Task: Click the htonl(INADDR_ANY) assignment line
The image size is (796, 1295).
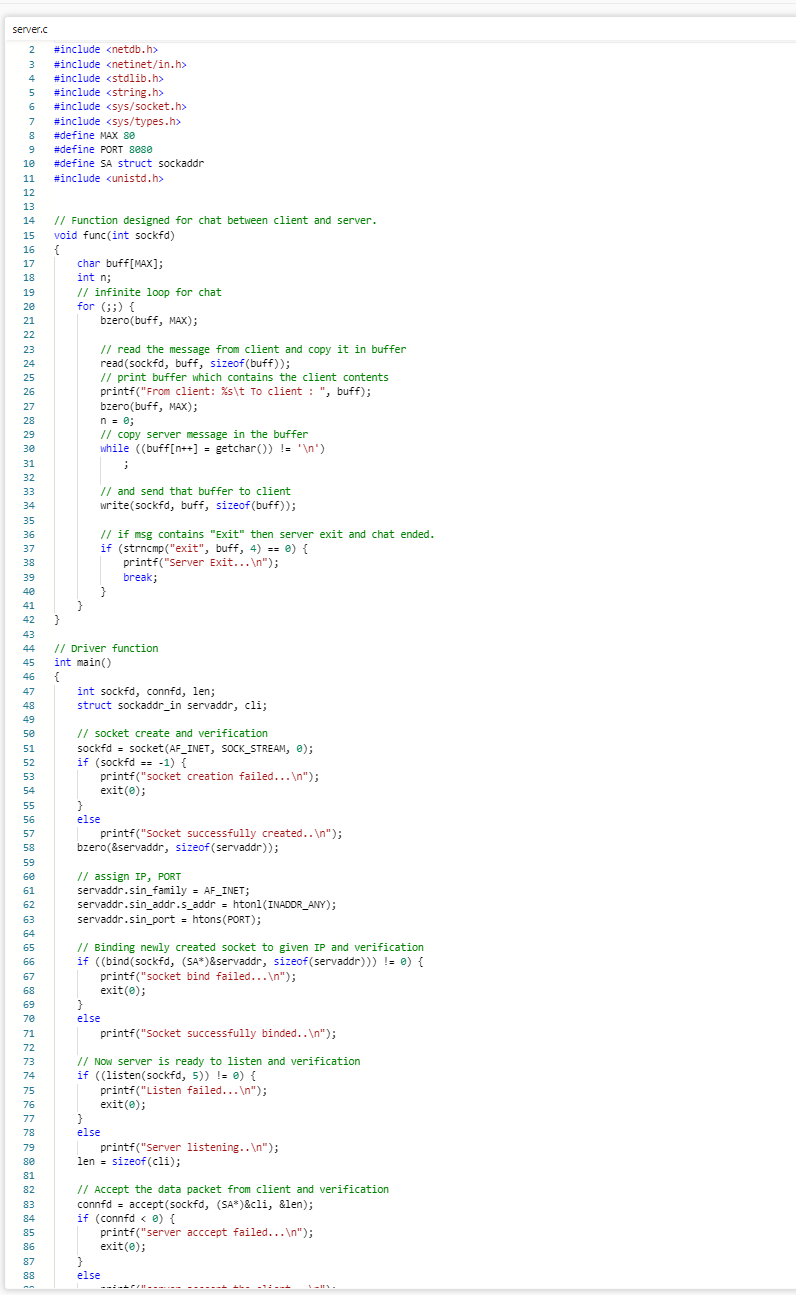Action: pyautogui.click(x=207, y=904)
